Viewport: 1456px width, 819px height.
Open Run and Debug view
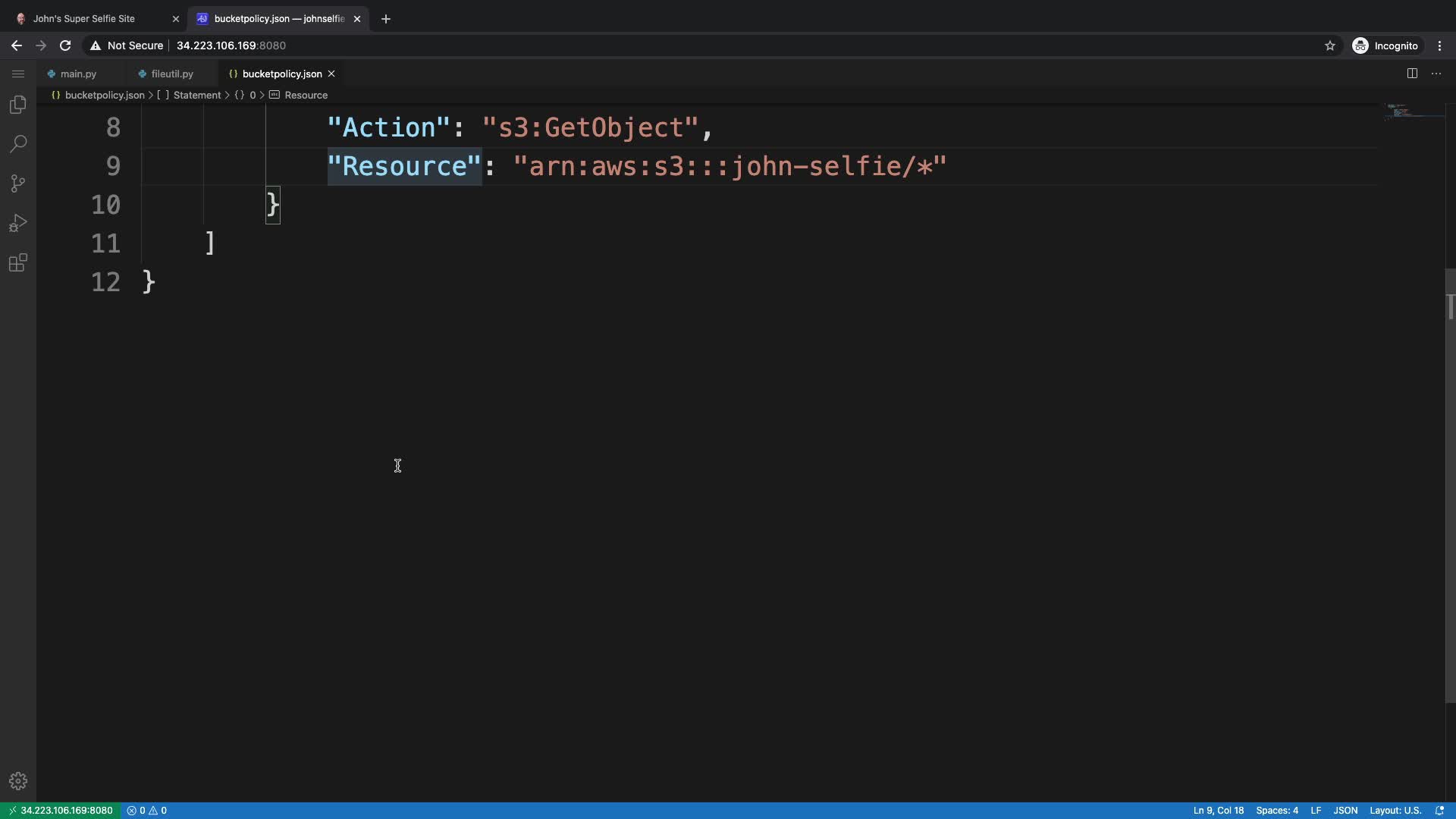coord(18,223)
